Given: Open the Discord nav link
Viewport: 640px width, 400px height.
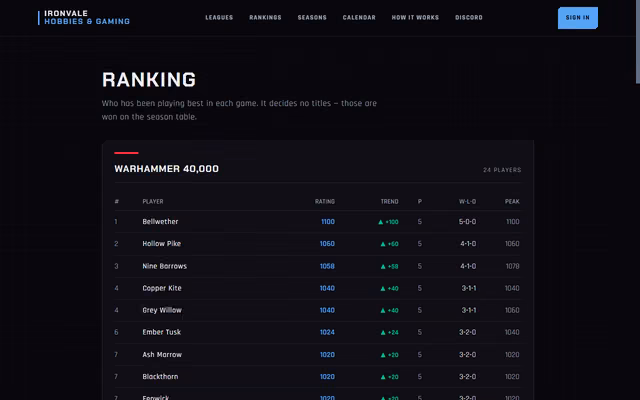Looking at the screenshot, I should [x=469, y=18].
